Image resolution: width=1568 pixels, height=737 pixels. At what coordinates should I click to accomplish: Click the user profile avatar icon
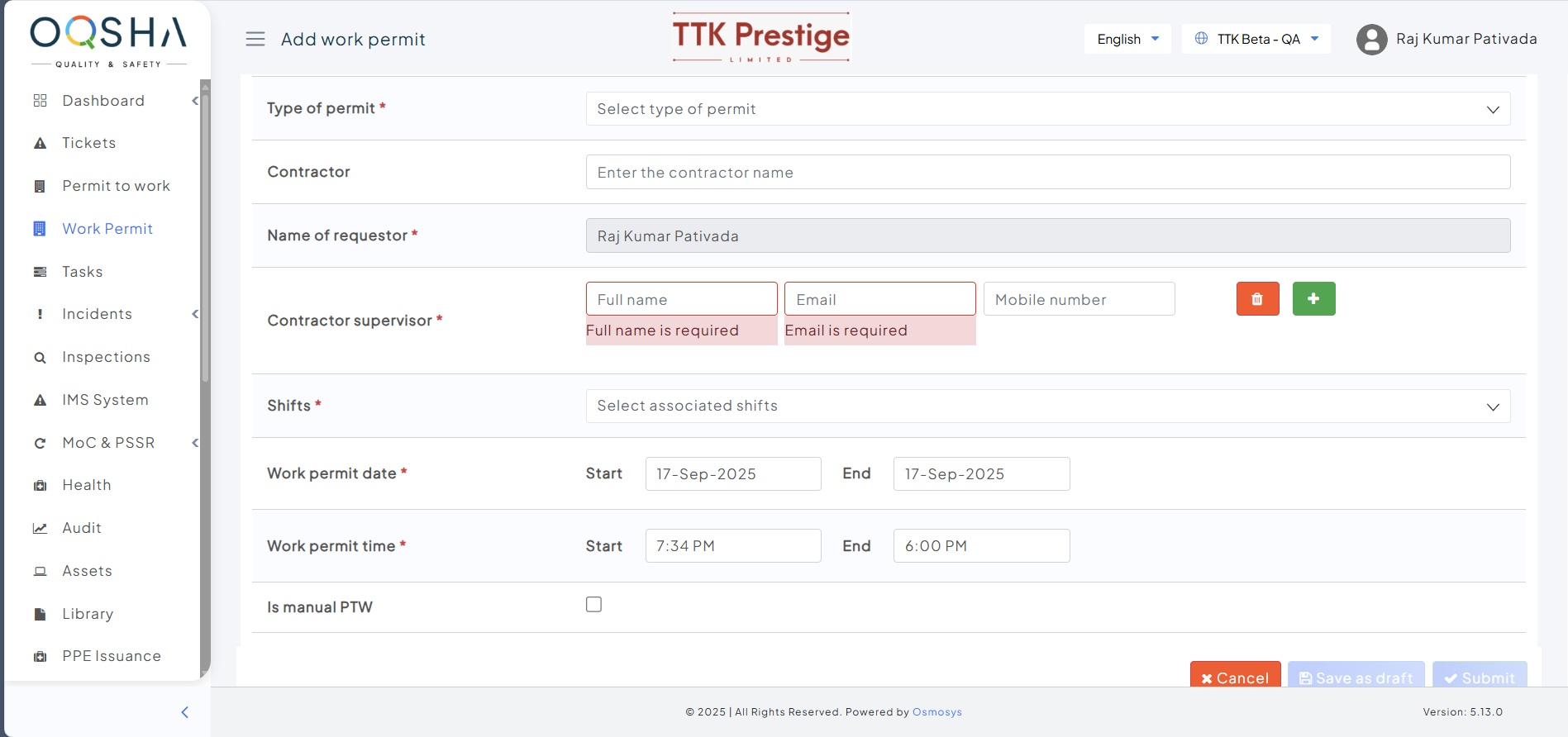(1371, 39)
